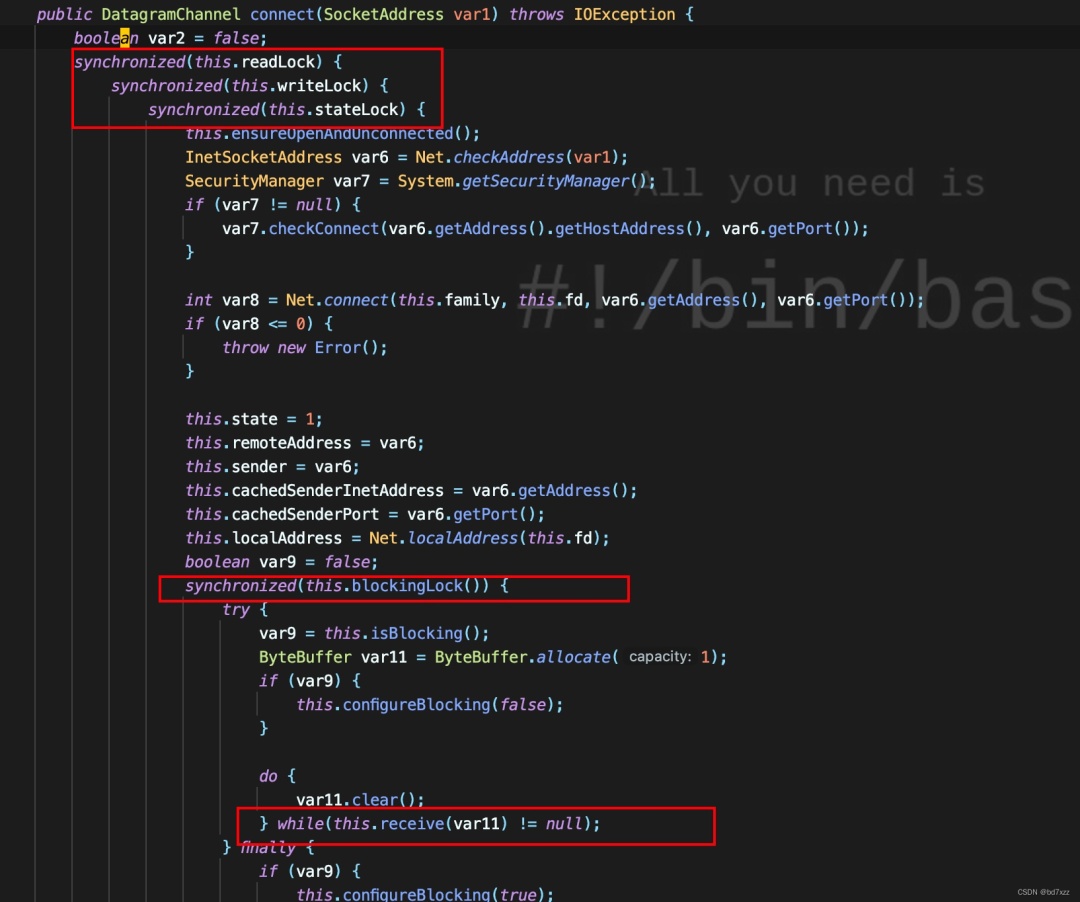Image resolution: width=1080 pixels, height=902 pixels.
Task: Click 'getHostAddress' method call
Action: [619, 229]
